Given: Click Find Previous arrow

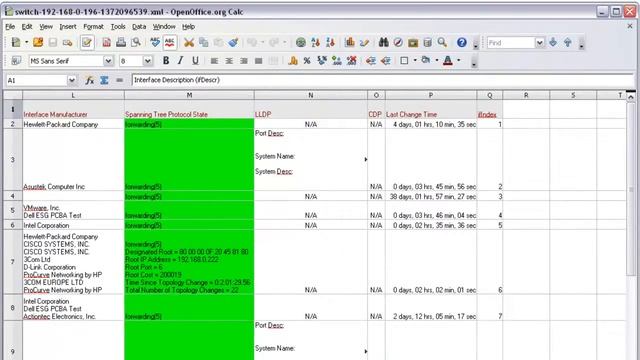Looking at the screenshot, I should (568, 42).
